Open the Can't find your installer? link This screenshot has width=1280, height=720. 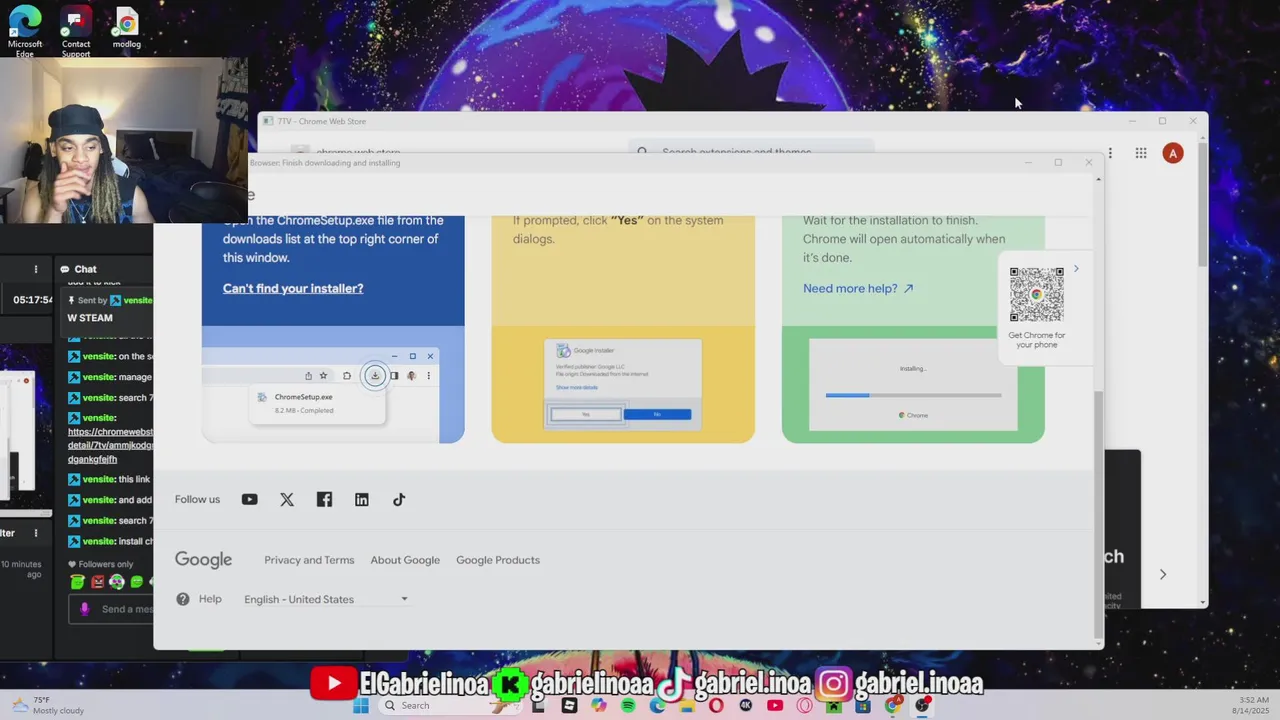pyautogui.click(x=293, y=288)
